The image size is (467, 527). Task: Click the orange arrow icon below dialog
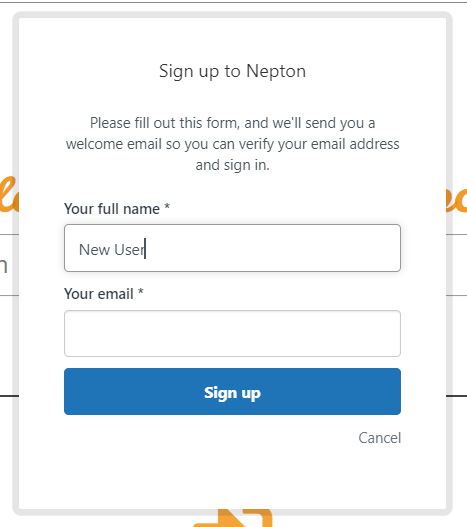pyautogui.click(x=233, y=518)
